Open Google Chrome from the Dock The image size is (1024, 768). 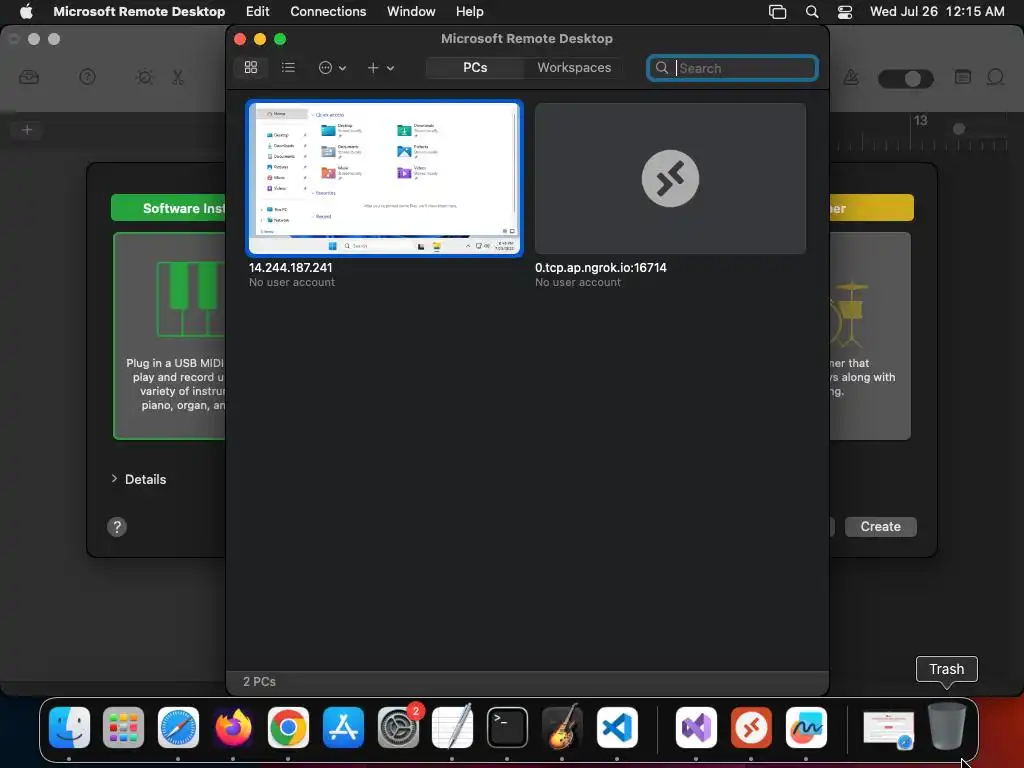pyautogui.click(x=288, y=727)
